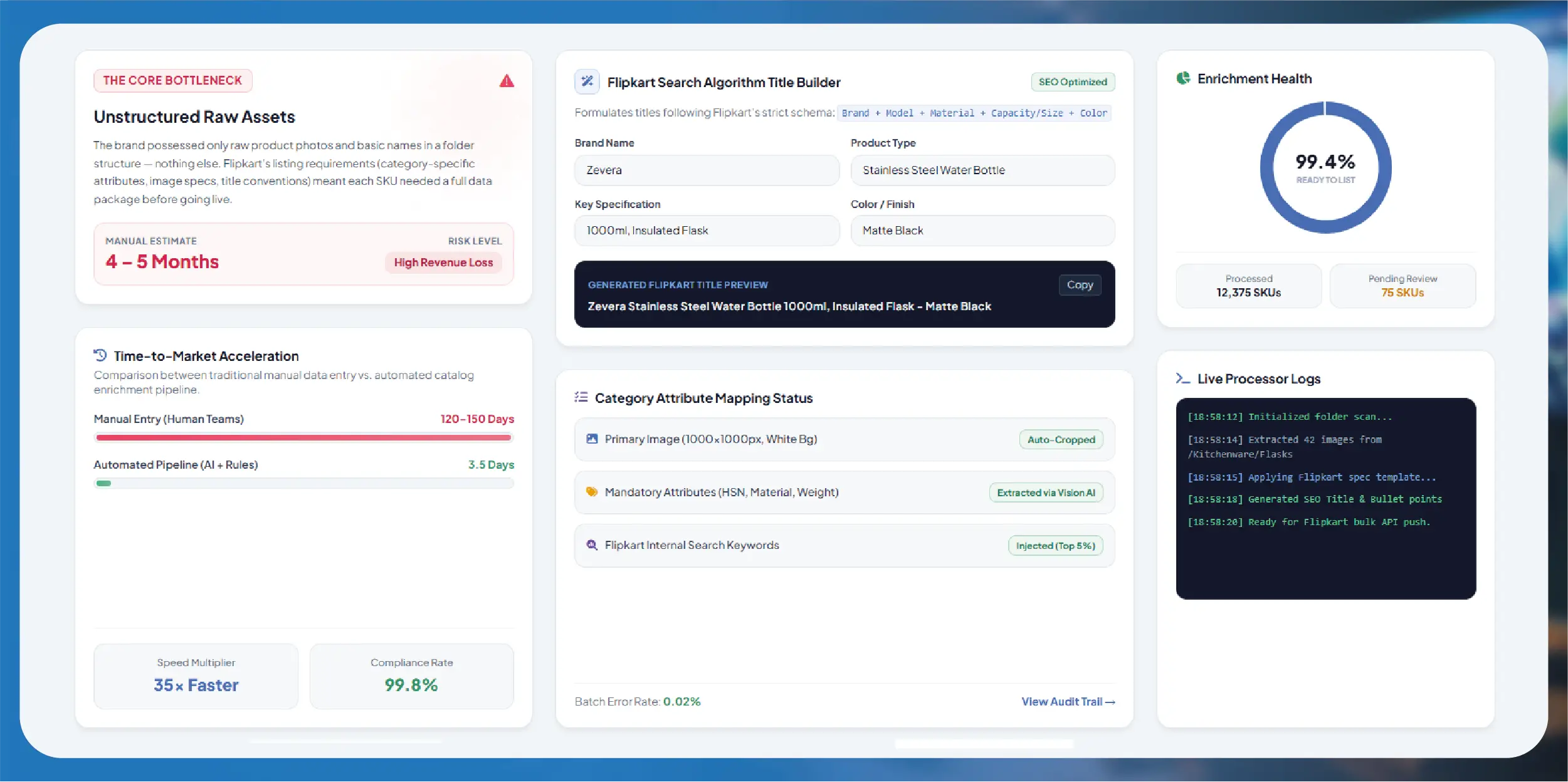Screen dimensions: 1568x782
Task: Click the Automated Pipeline (AI + Rules) label
Action: point(176,465)
